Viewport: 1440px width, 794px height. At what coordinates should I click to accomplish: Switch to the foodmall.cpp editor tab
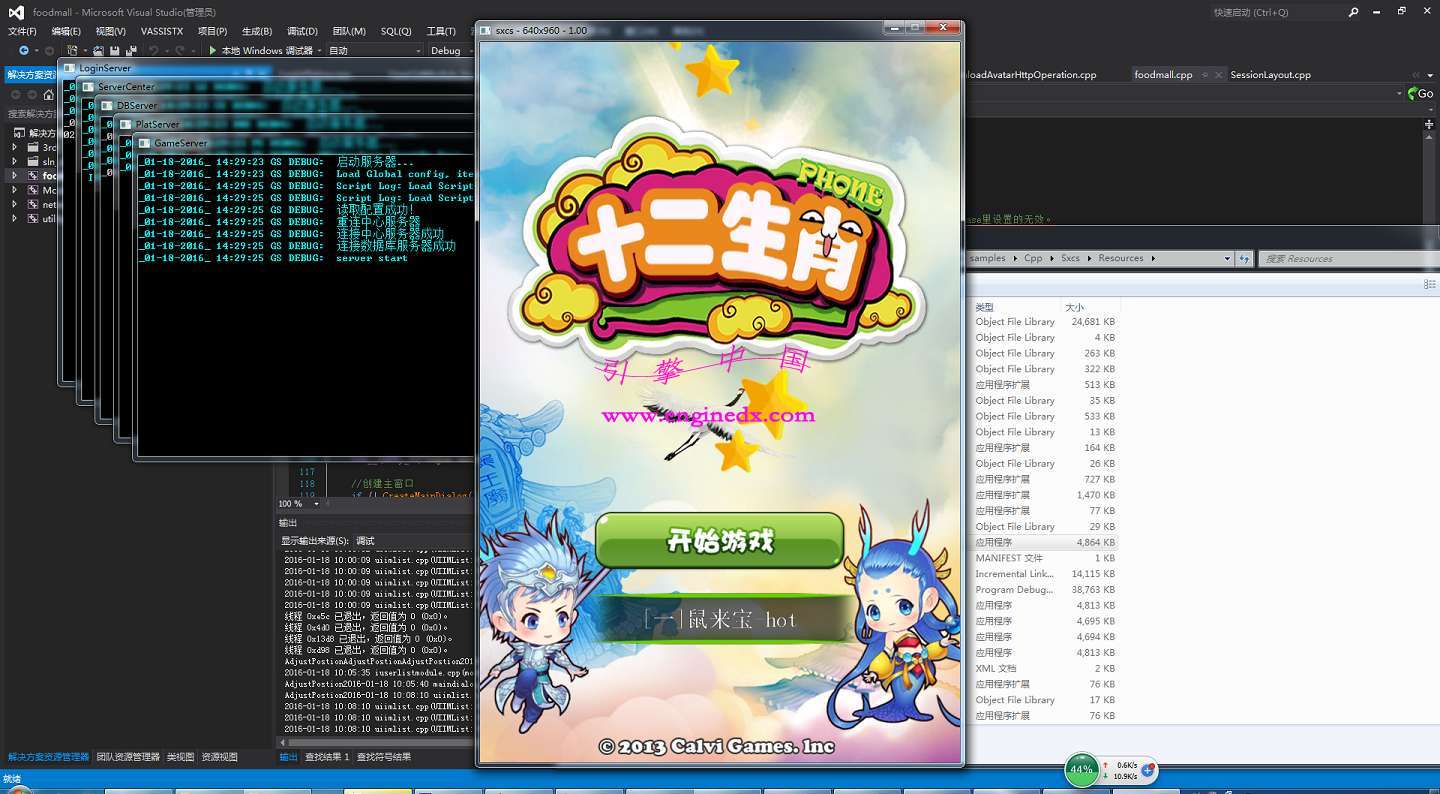coord(1163,75)
